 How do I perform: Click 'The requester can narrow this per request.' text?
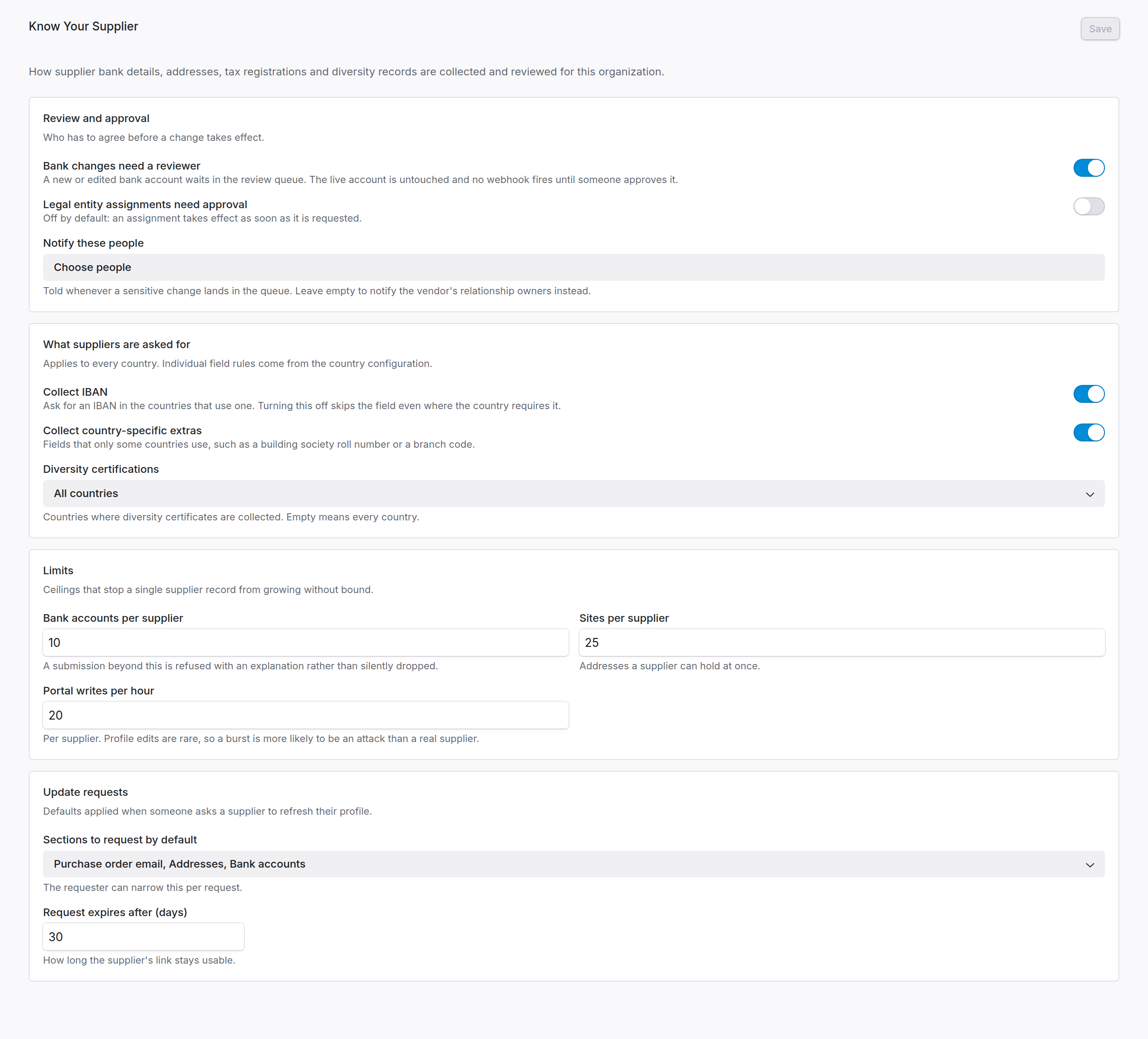point(142,887)
